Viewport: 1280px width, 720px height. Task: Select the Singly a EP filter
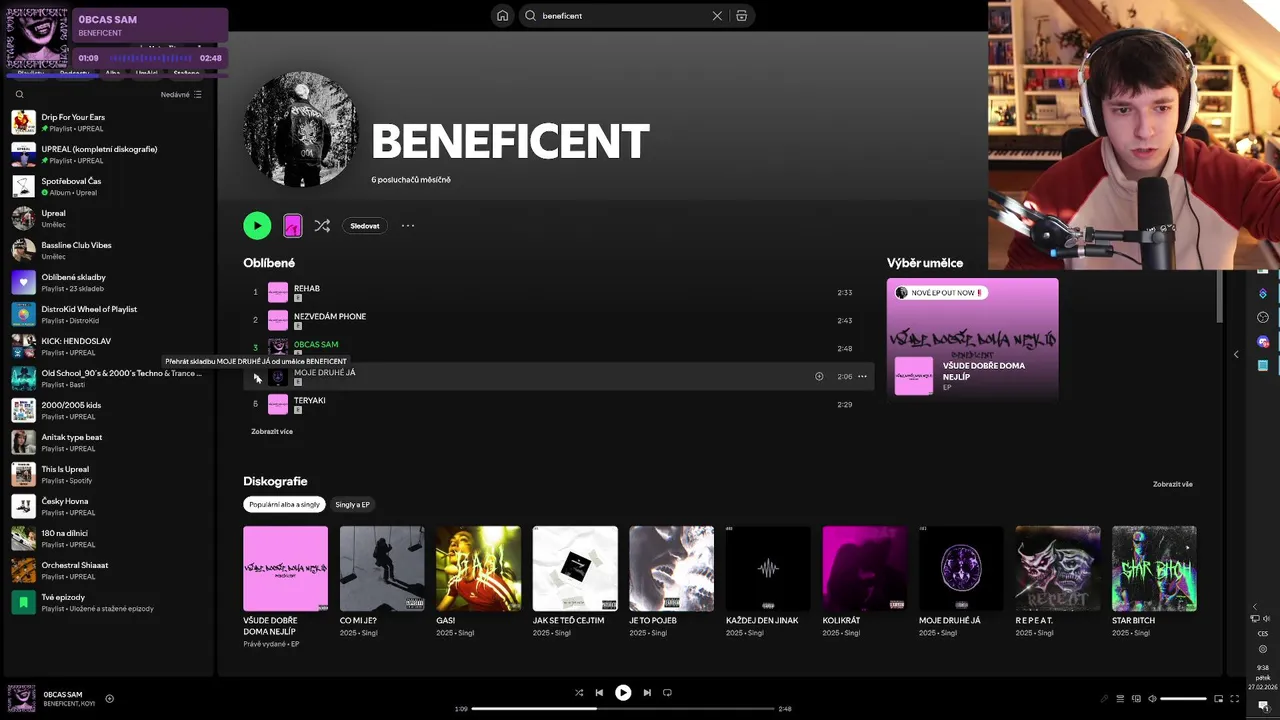coord(352,505)
